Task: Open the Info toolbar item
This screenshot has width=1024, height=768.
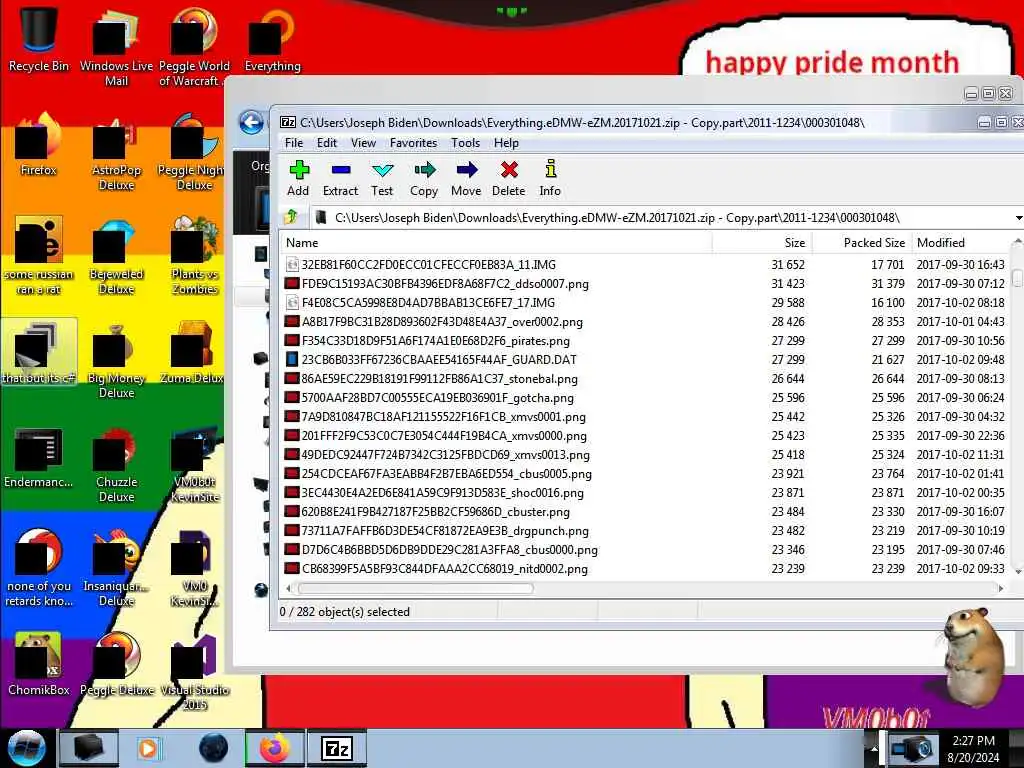Action: (x=550, y=178)
